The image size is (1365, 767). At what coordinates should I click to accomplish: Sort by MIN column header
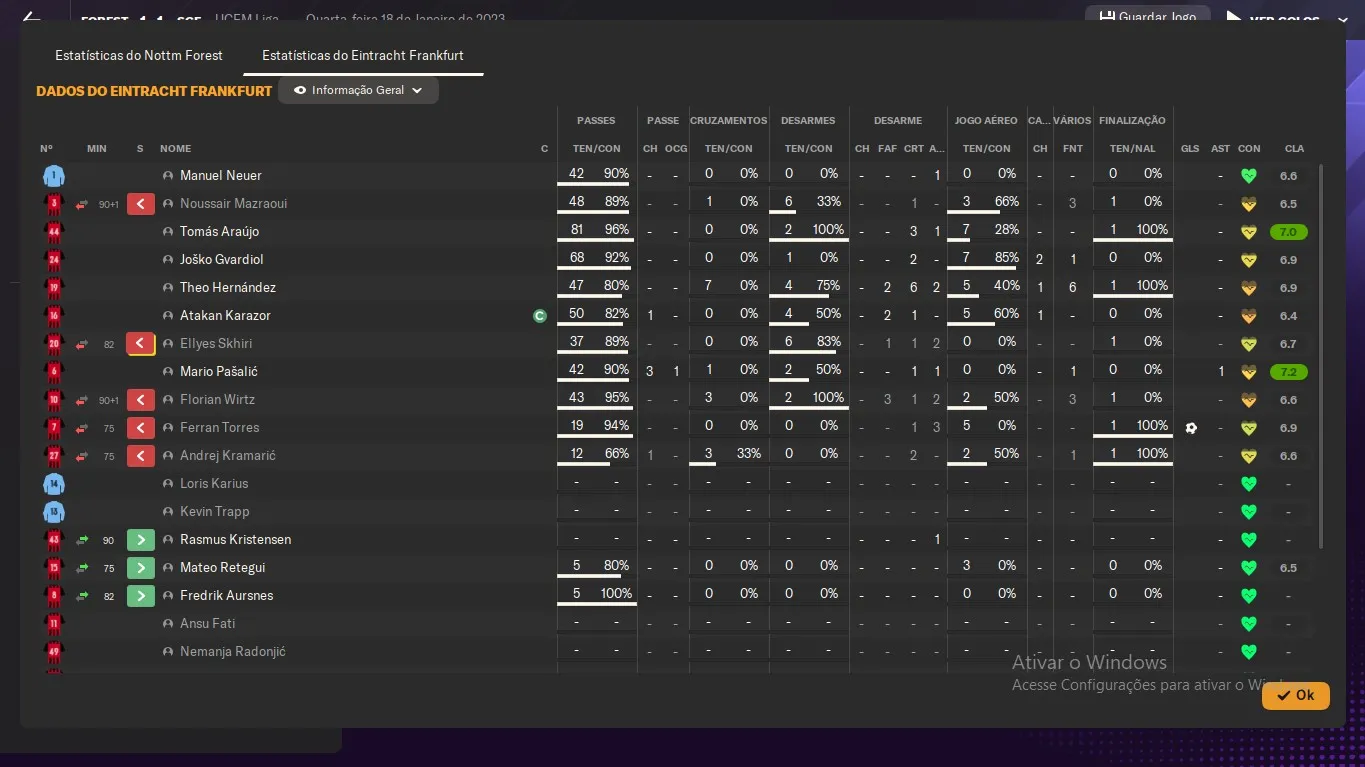point(96,149)
